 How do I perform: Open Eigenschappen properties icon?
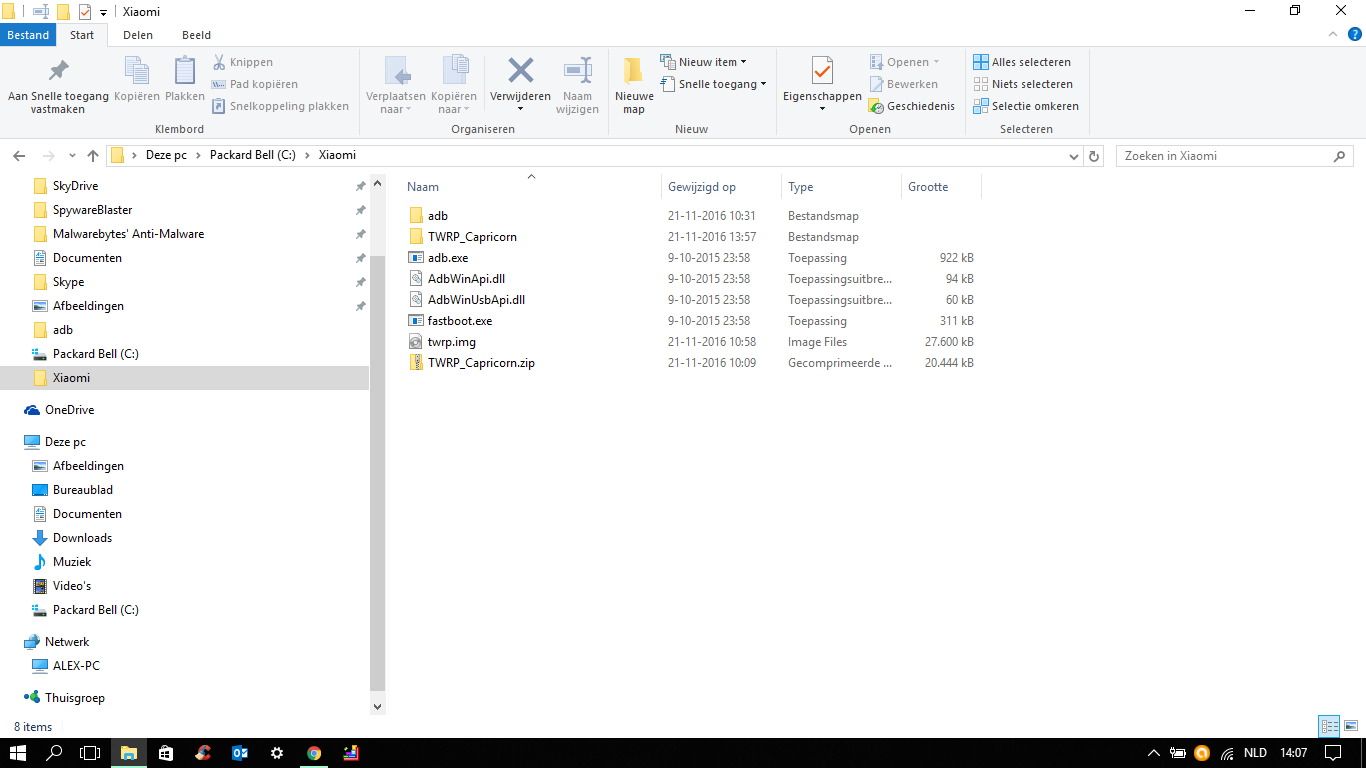coord(821,72)
